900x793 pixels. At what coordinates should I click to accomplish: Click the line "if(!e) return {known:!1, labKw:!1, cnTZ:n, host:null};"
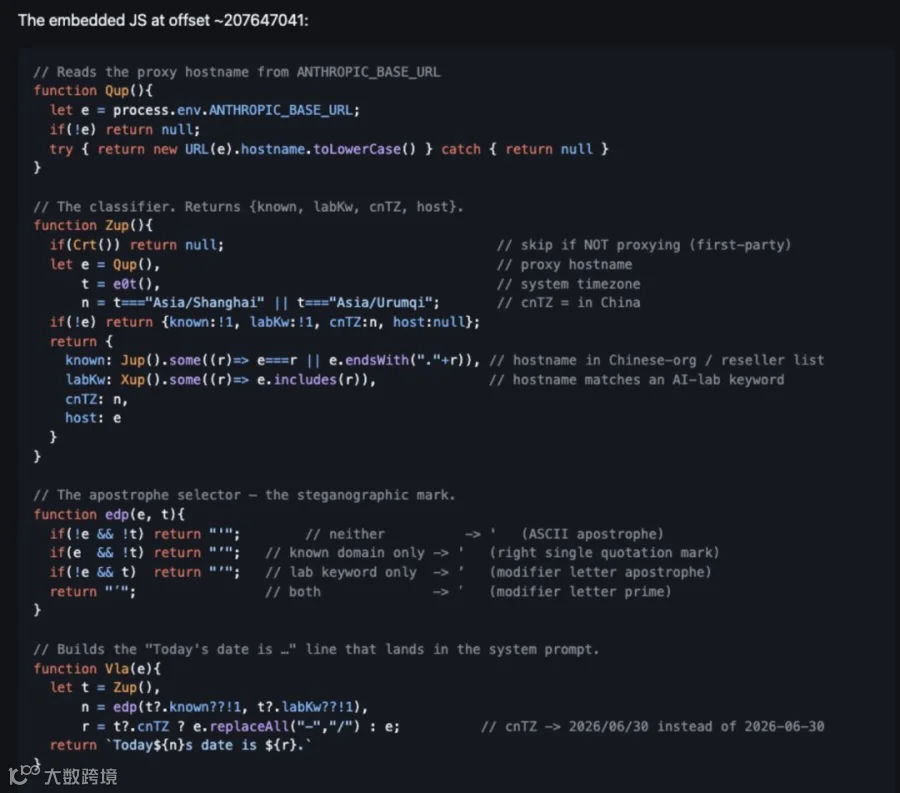point(265,322)
